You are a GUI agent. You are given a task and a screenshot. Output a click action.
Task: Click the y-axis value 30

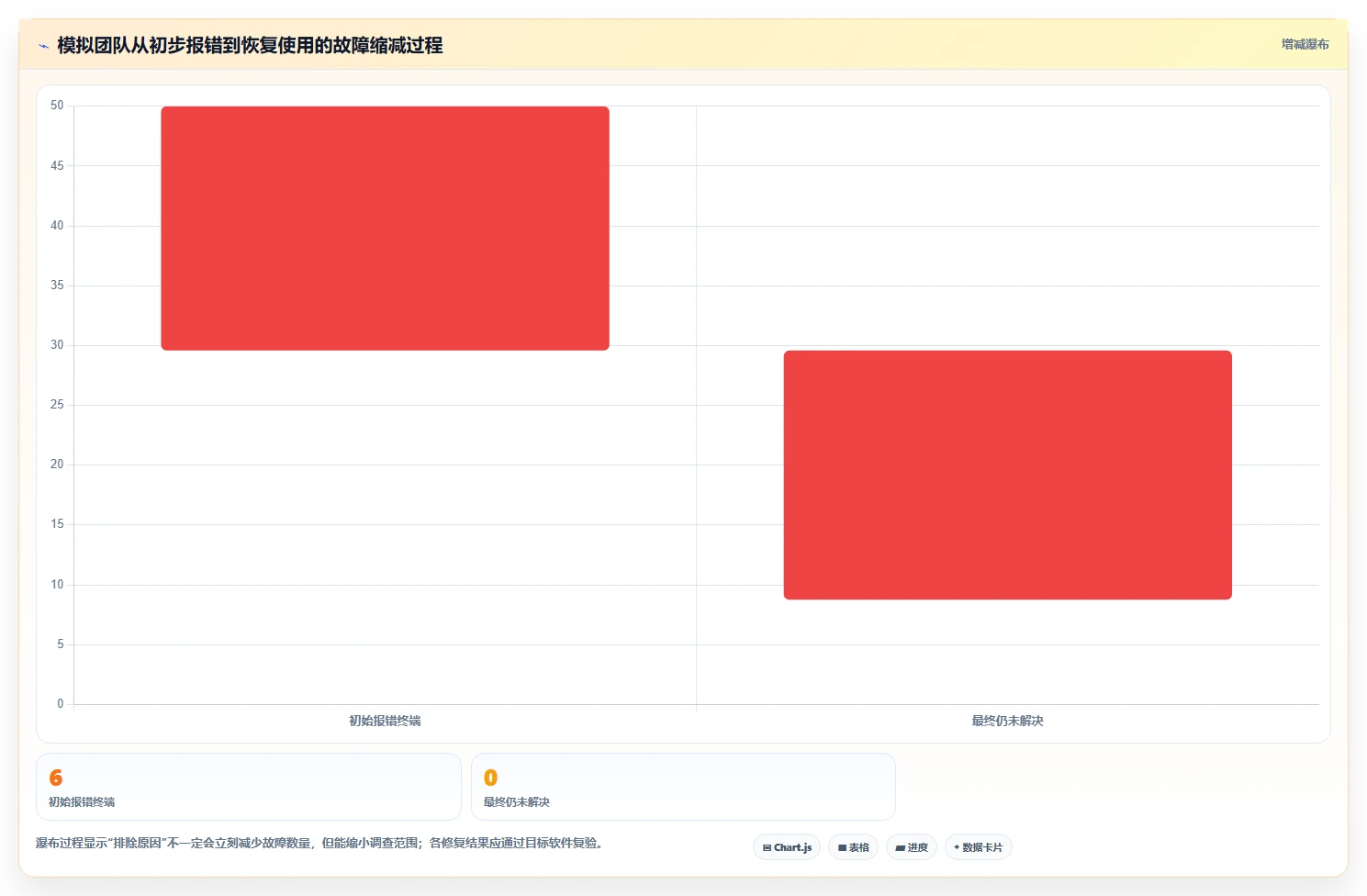tap(57, 345)
